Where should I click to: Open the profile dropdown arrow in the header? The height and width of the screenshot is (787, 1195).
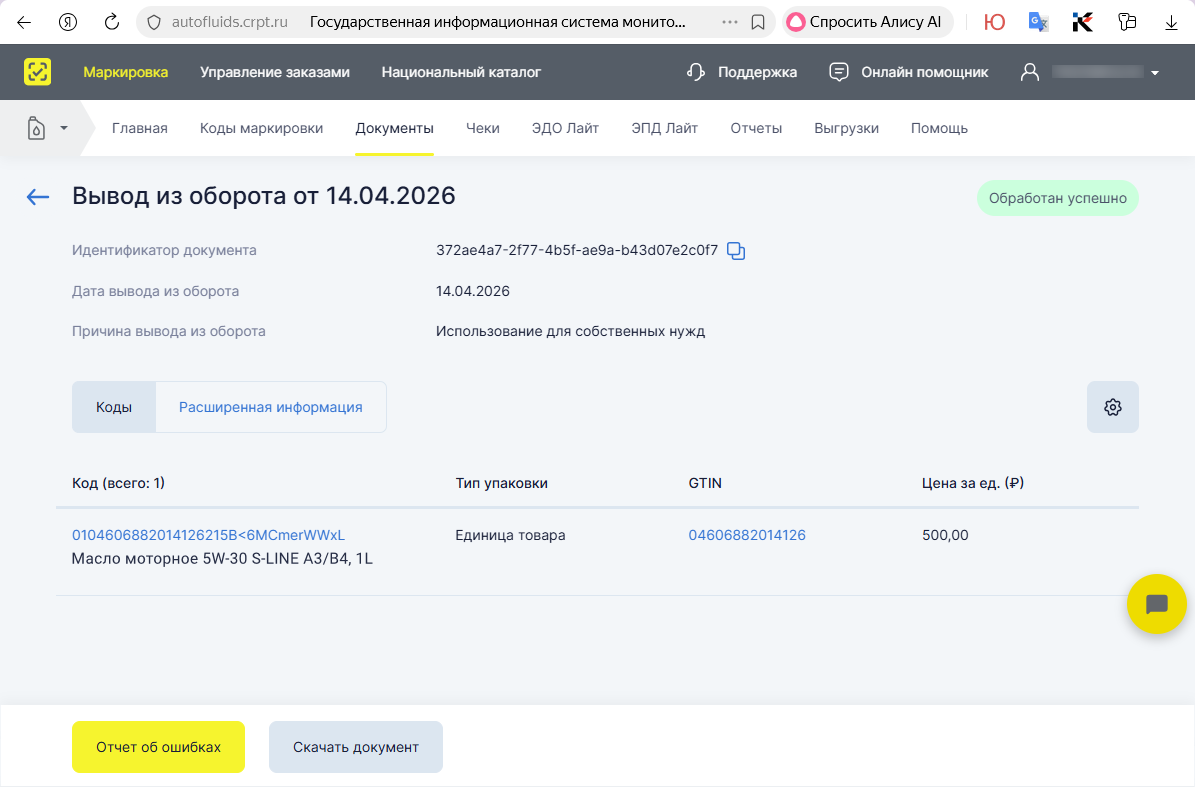pos(1155,71)
